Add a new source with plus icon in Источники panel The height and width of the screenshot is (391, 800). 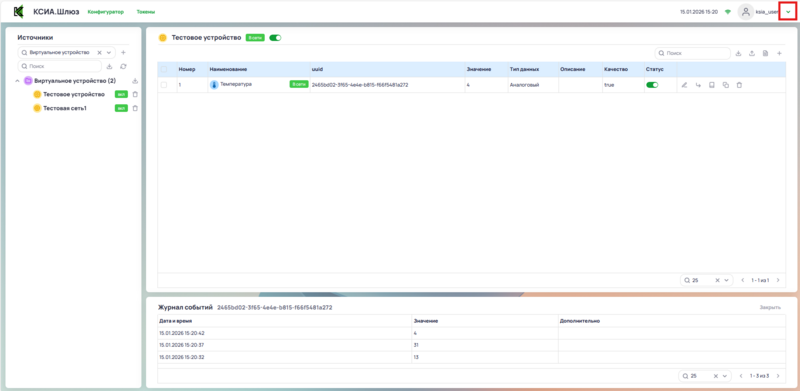click(x=123, y=53)
